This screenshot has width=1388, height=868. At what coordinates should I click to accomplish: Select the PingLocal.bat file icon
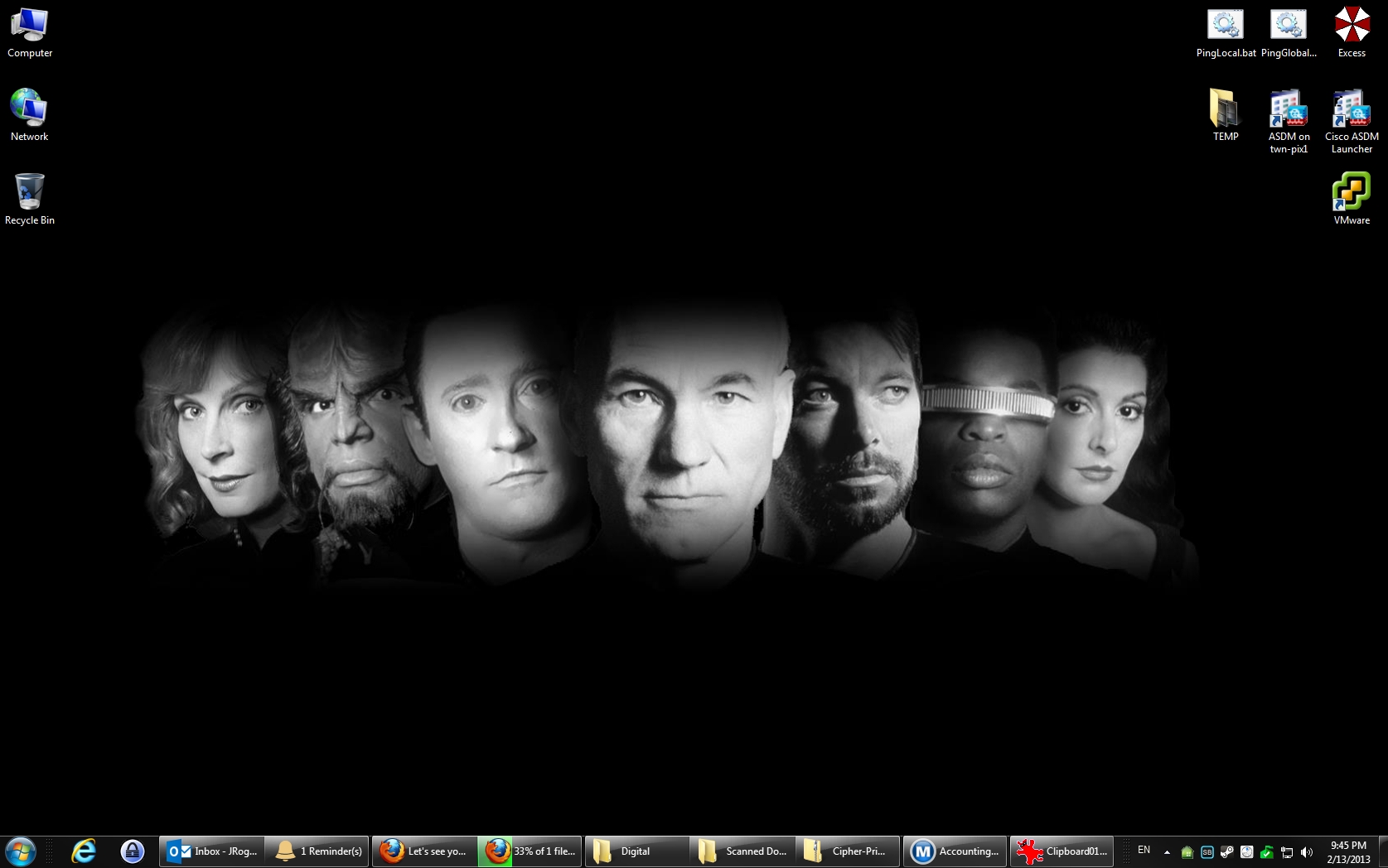coord(1226,33)
